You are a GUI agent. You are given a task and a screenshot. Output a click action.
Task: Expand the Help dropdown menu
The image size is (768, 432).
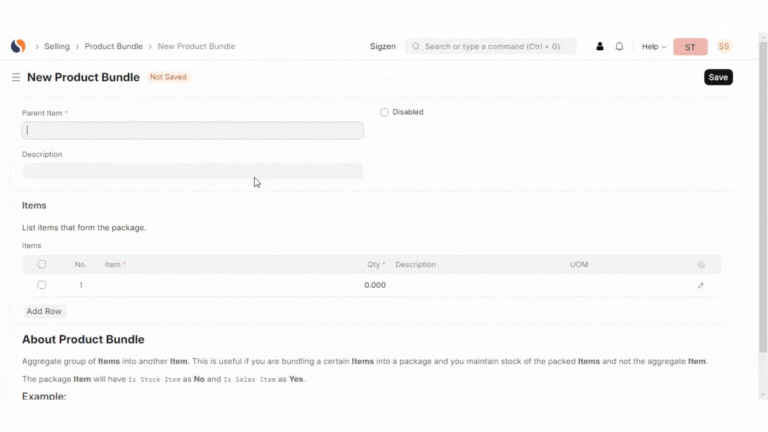pos(654,47)
